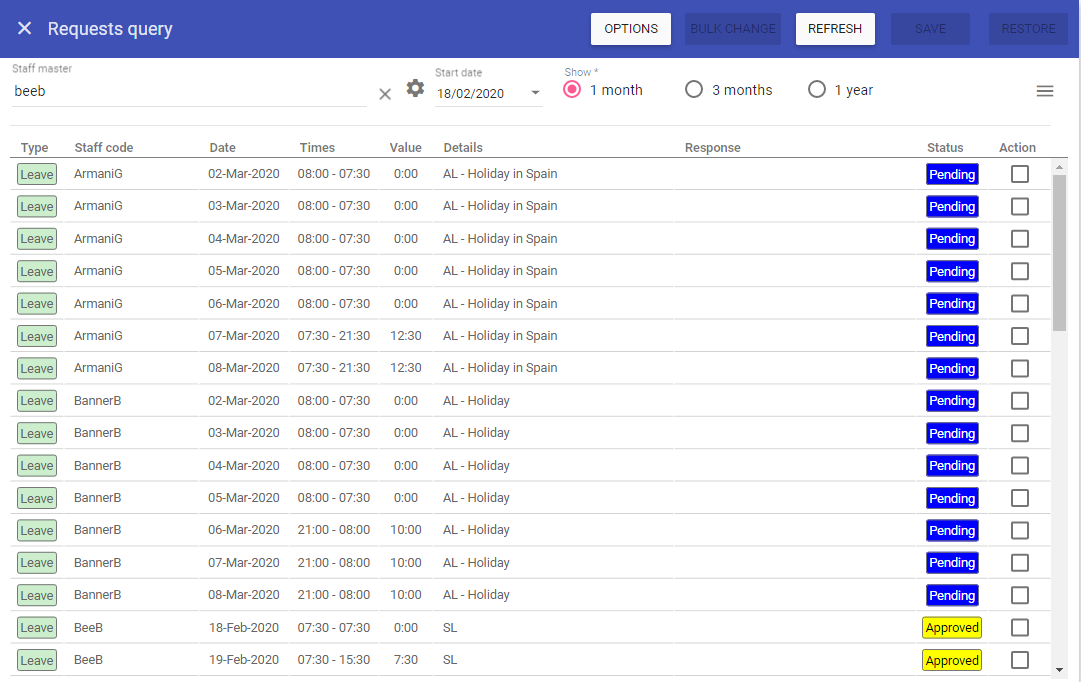Screen dimensions: 1081x682
Task: Click Approved status badge for BeeB 18-Feb-2020
Action: 952,628
